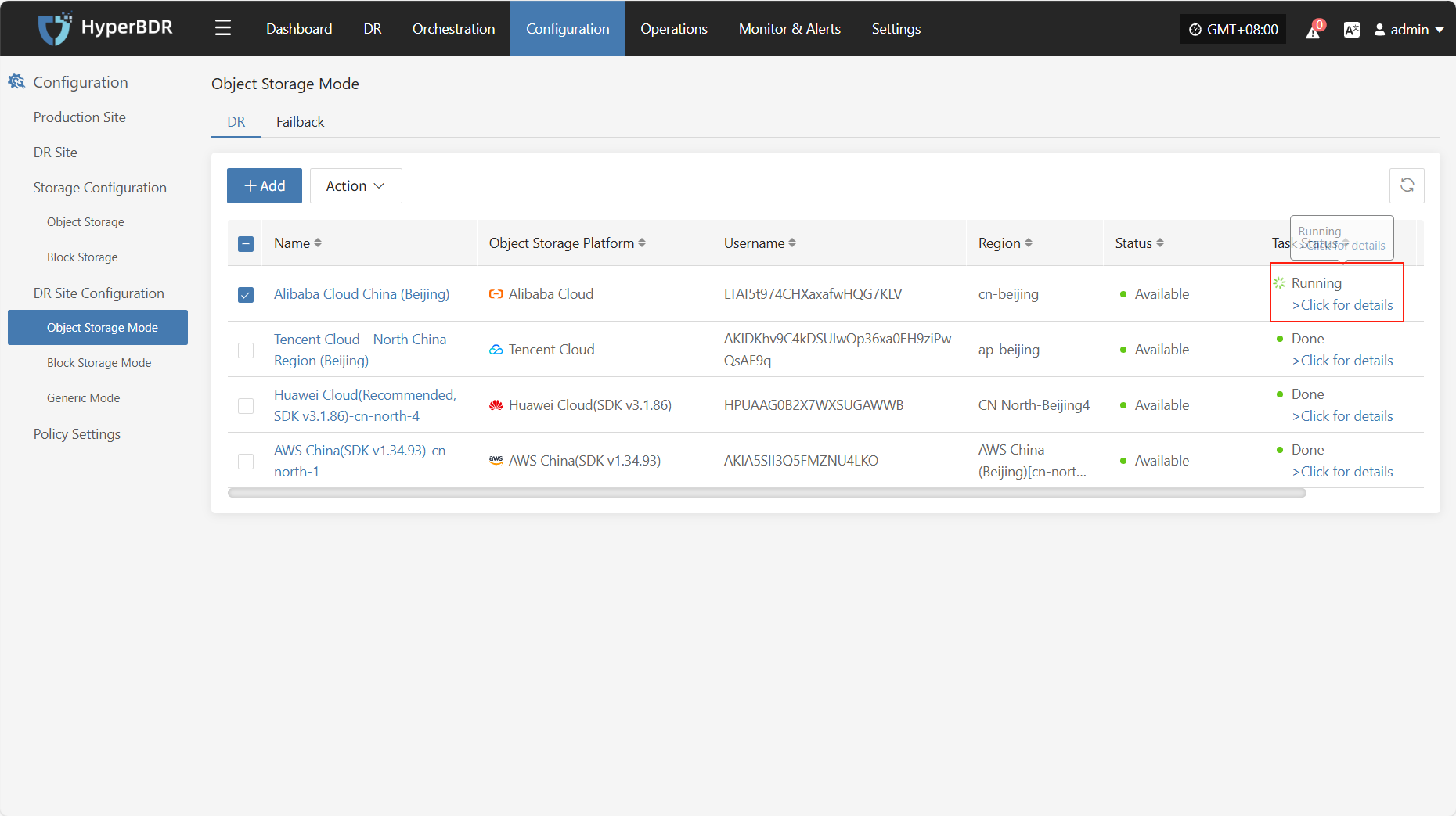
Task: Sort by Status column arrows
Action: tap(1160, 243)
